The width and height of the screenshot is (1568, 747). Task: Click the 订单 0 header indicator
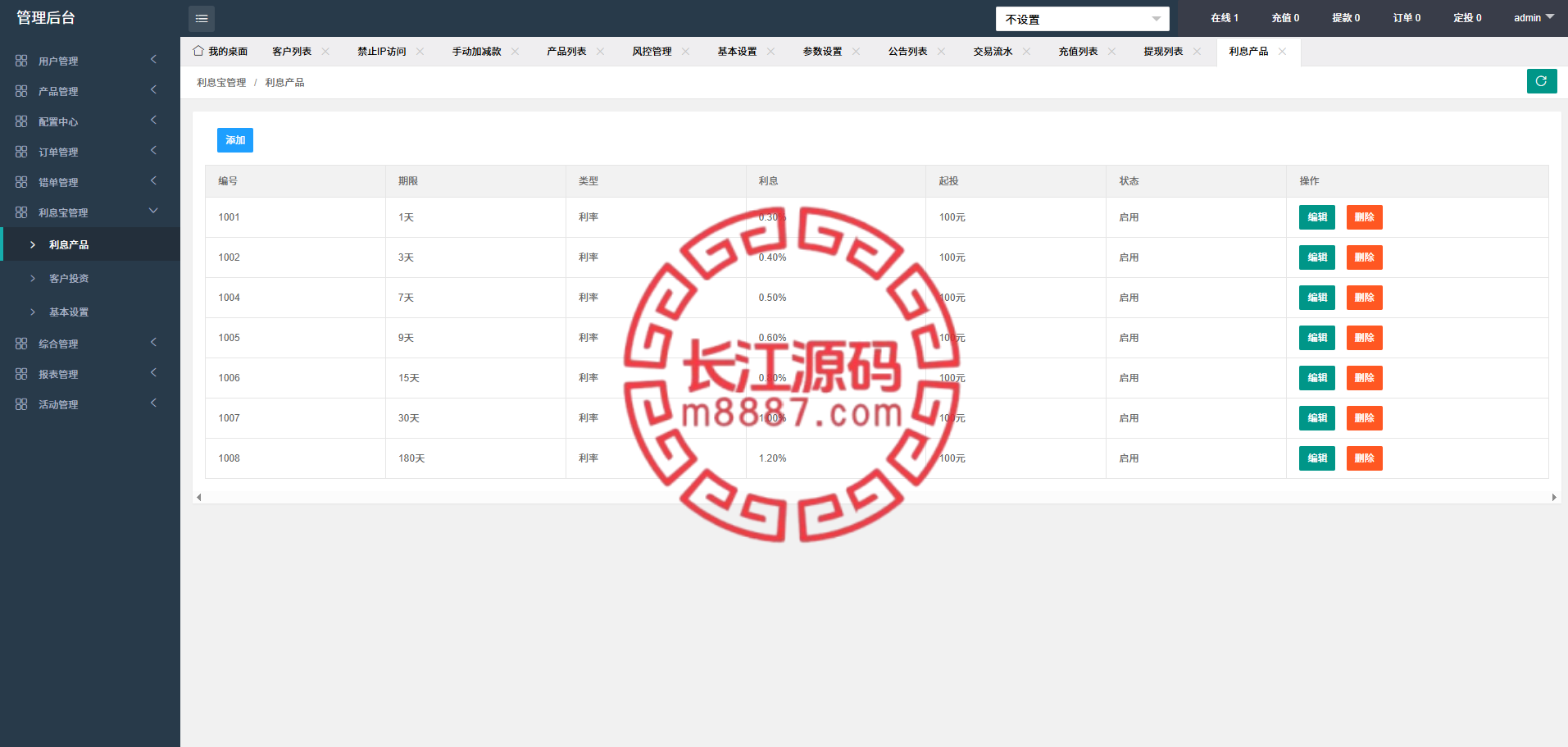pyautogui.click(x=1407, y=18)
